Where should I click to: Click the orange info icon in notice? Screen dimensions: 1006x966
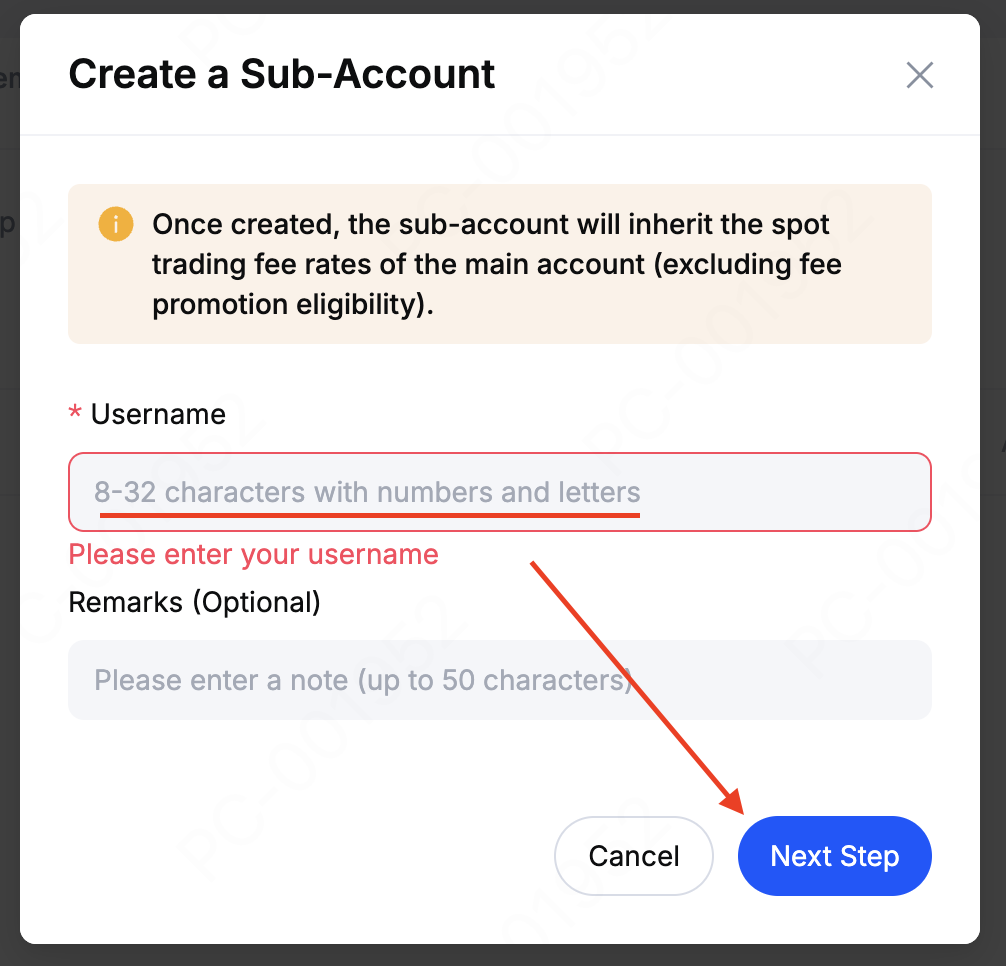[x=116, y=224]
